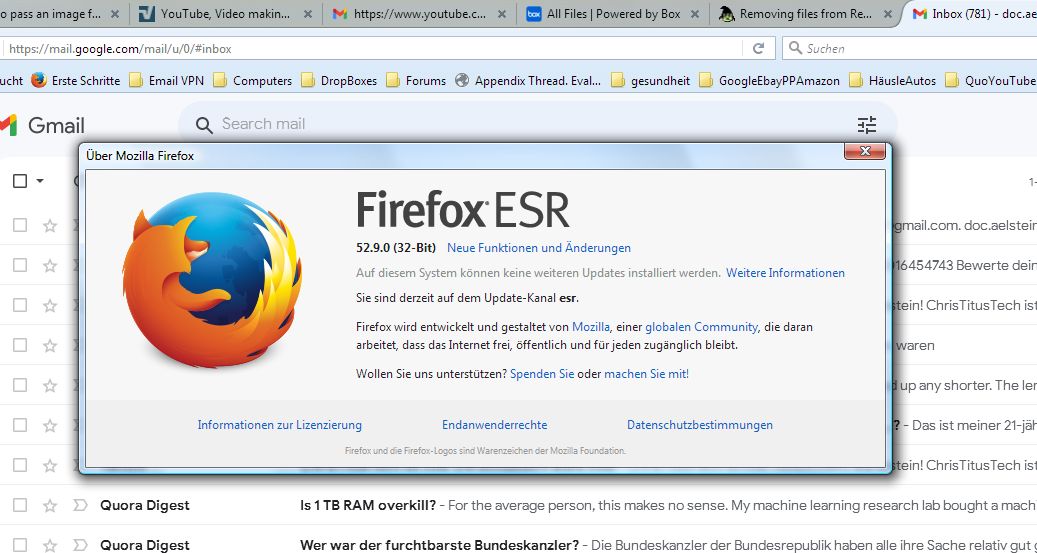Close the 'o pass an image f...' tab
This screenshot has height=553, width=1037.
point(115,14)
